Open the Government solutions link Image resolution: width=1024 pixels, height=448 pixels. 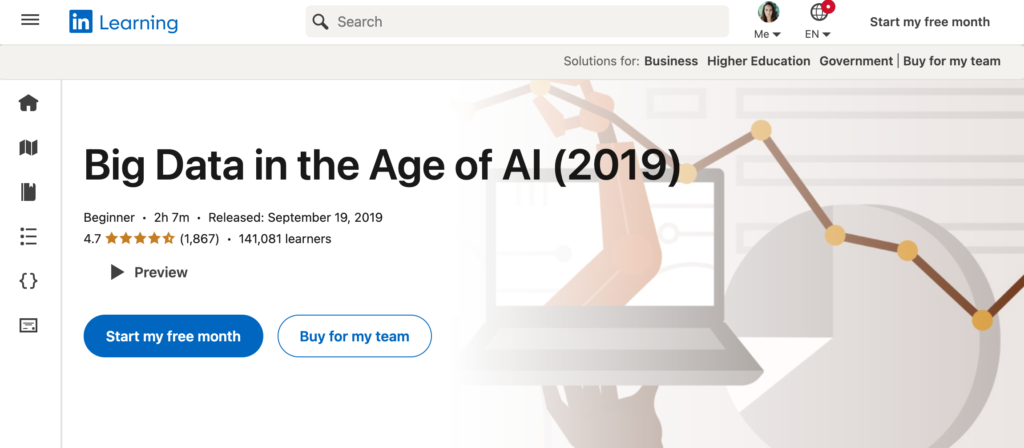pos(856,61)
